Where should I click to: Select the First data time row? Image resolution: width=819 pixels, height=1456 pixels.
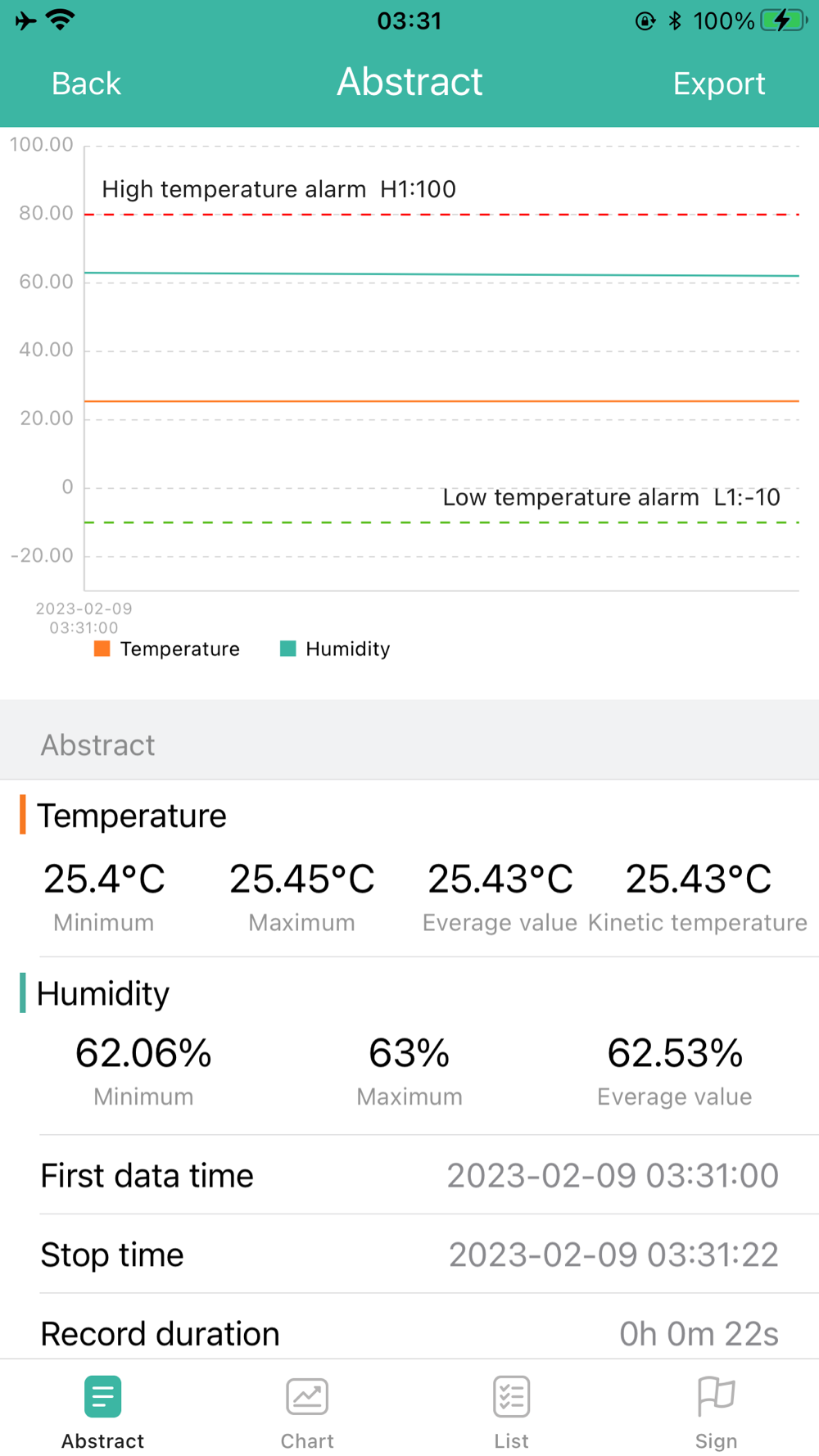pyautogui.click(x=409, y=1176)
